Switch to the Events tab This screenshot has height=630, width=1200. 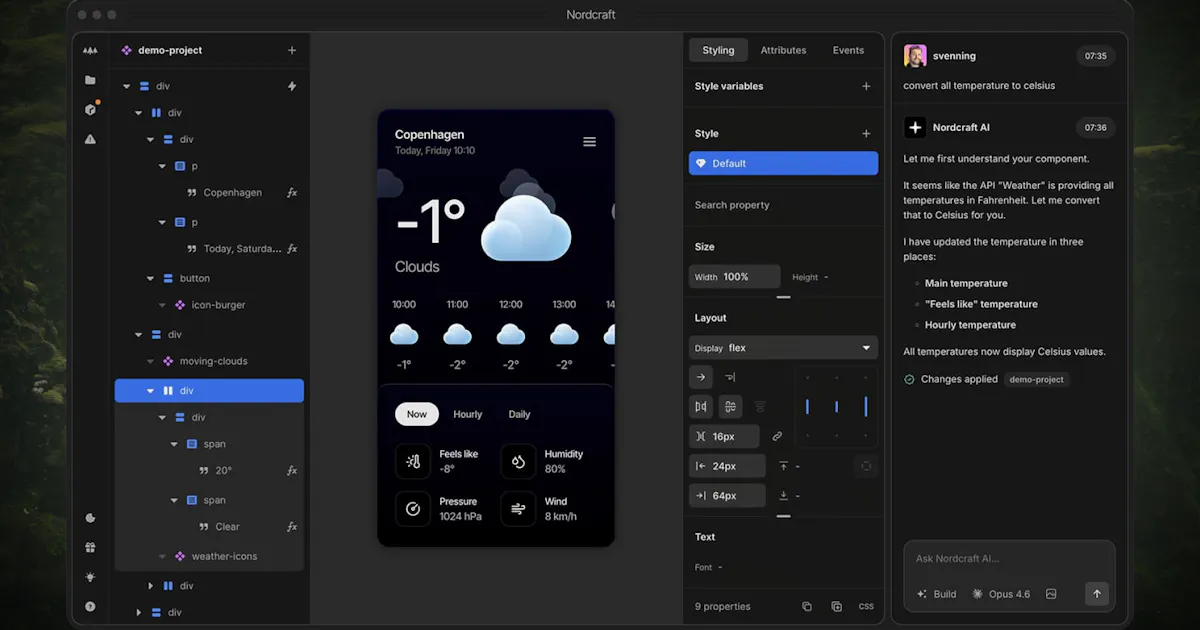848,50
